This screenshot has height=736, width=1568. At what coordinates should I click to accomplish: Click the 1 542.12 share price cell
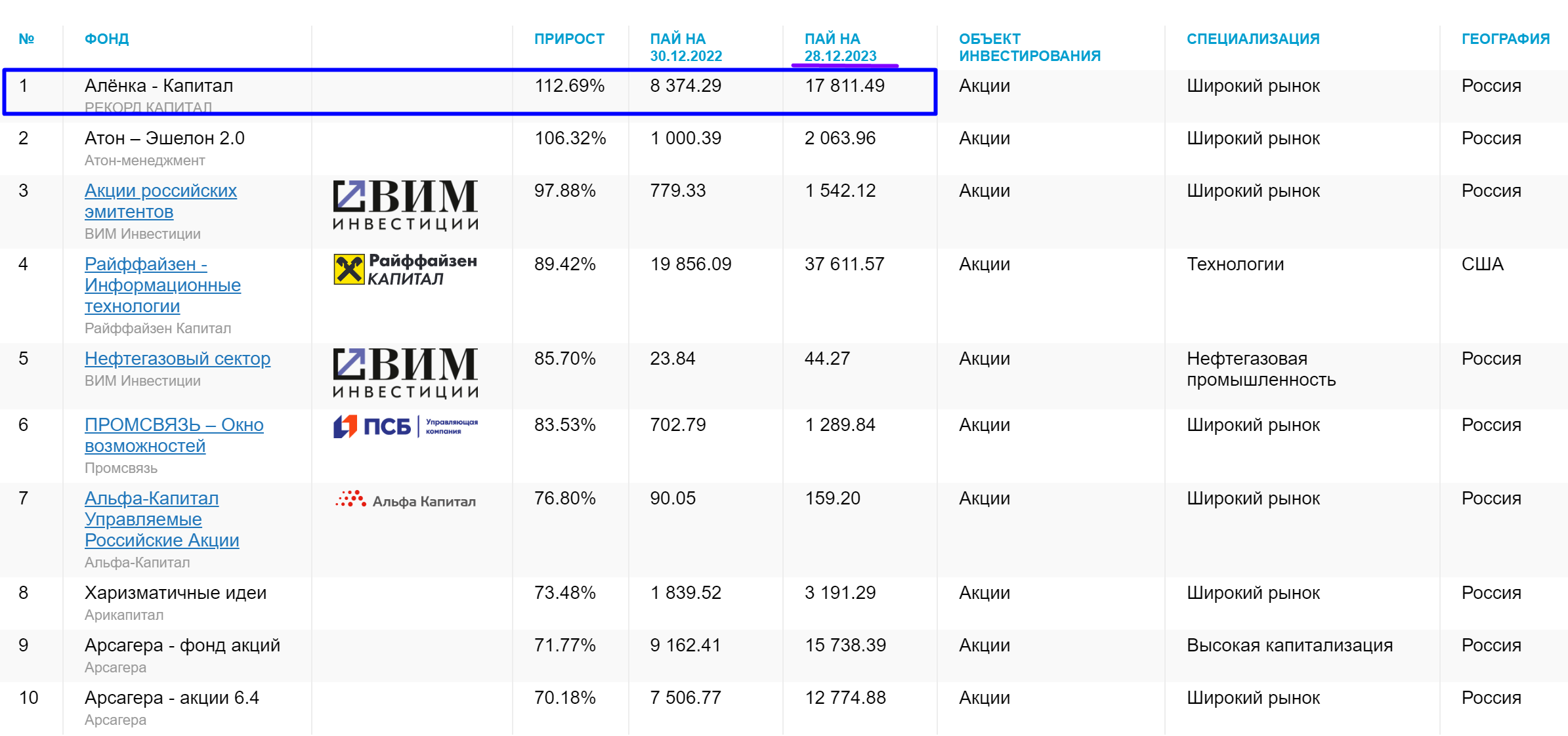840,191
